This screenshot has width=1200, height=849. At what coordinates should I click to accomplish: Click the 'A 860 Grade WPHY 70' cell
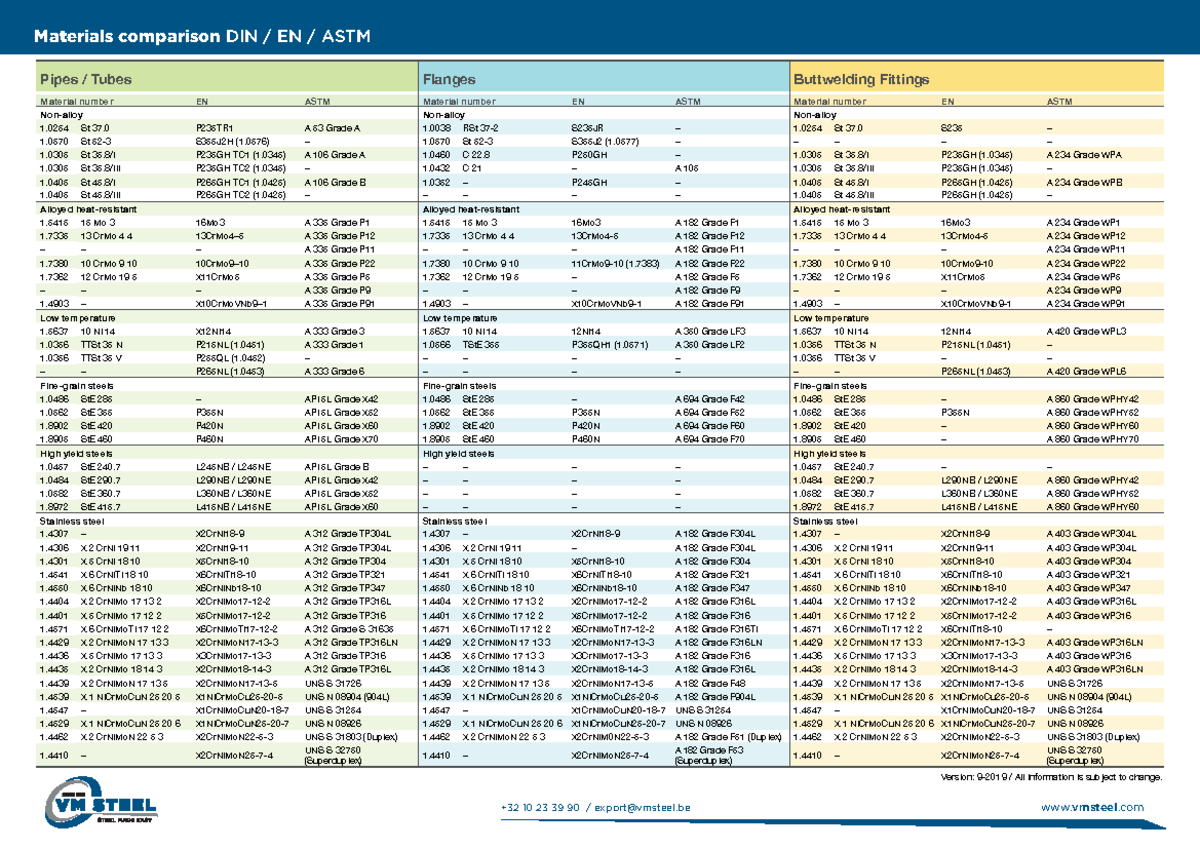[x=1093, y=438]
